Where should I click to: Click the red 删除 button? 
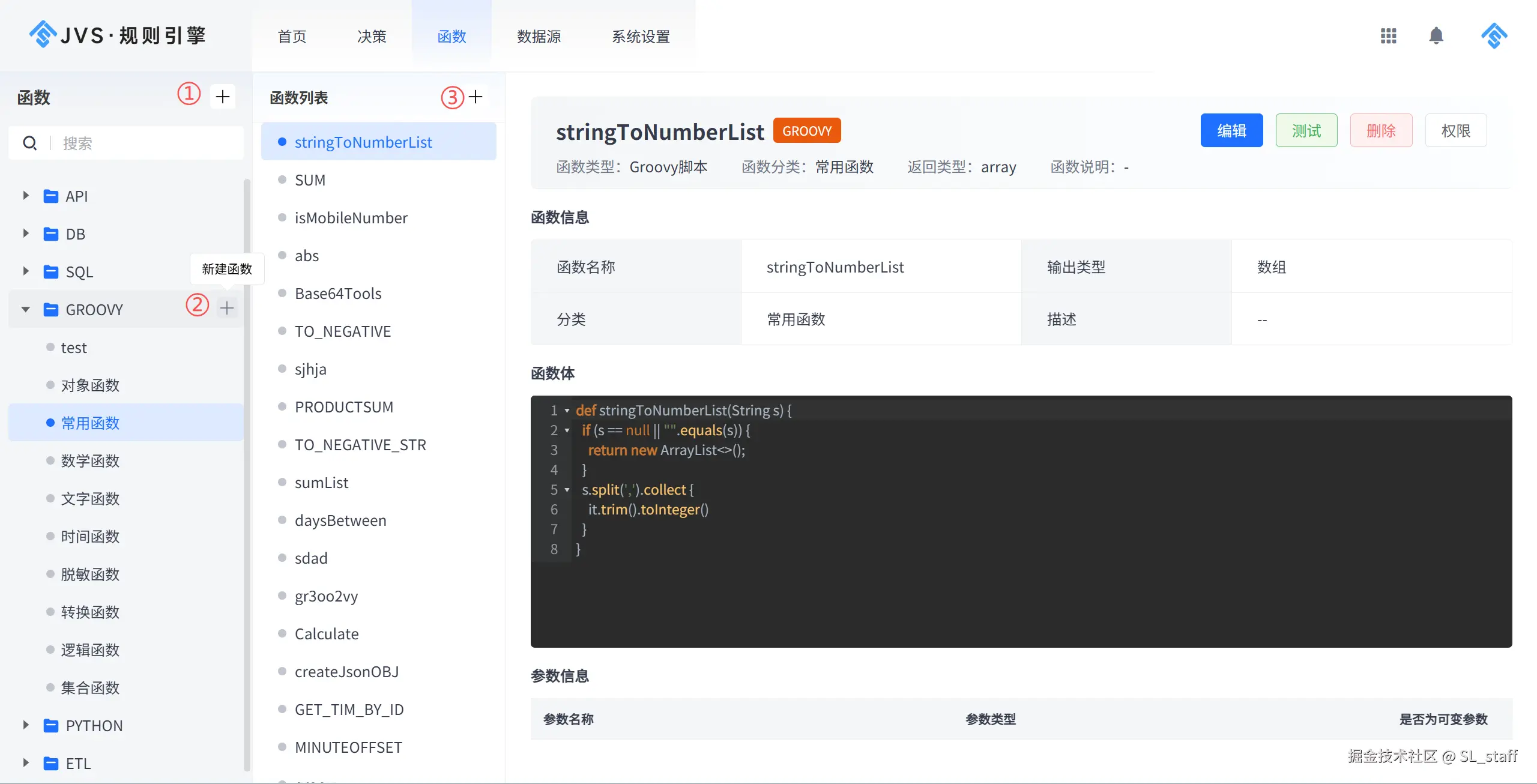[1381, 130]
